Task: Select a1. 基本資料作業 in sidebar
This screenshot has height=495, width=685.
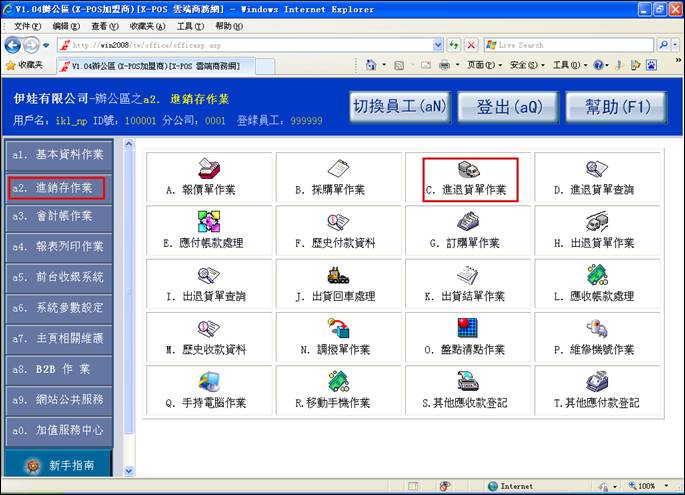Action: 57,156
